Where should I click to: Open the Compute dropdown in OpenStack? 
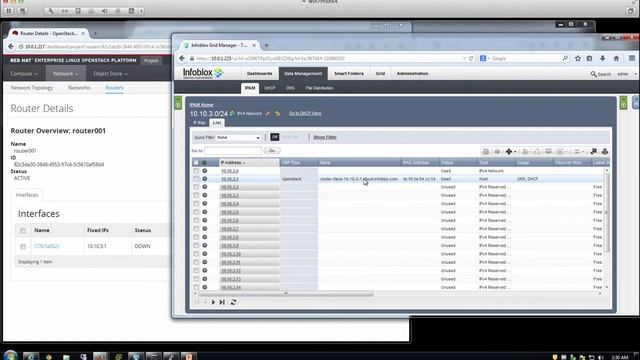pyautogui.click(x=24, y=73)
